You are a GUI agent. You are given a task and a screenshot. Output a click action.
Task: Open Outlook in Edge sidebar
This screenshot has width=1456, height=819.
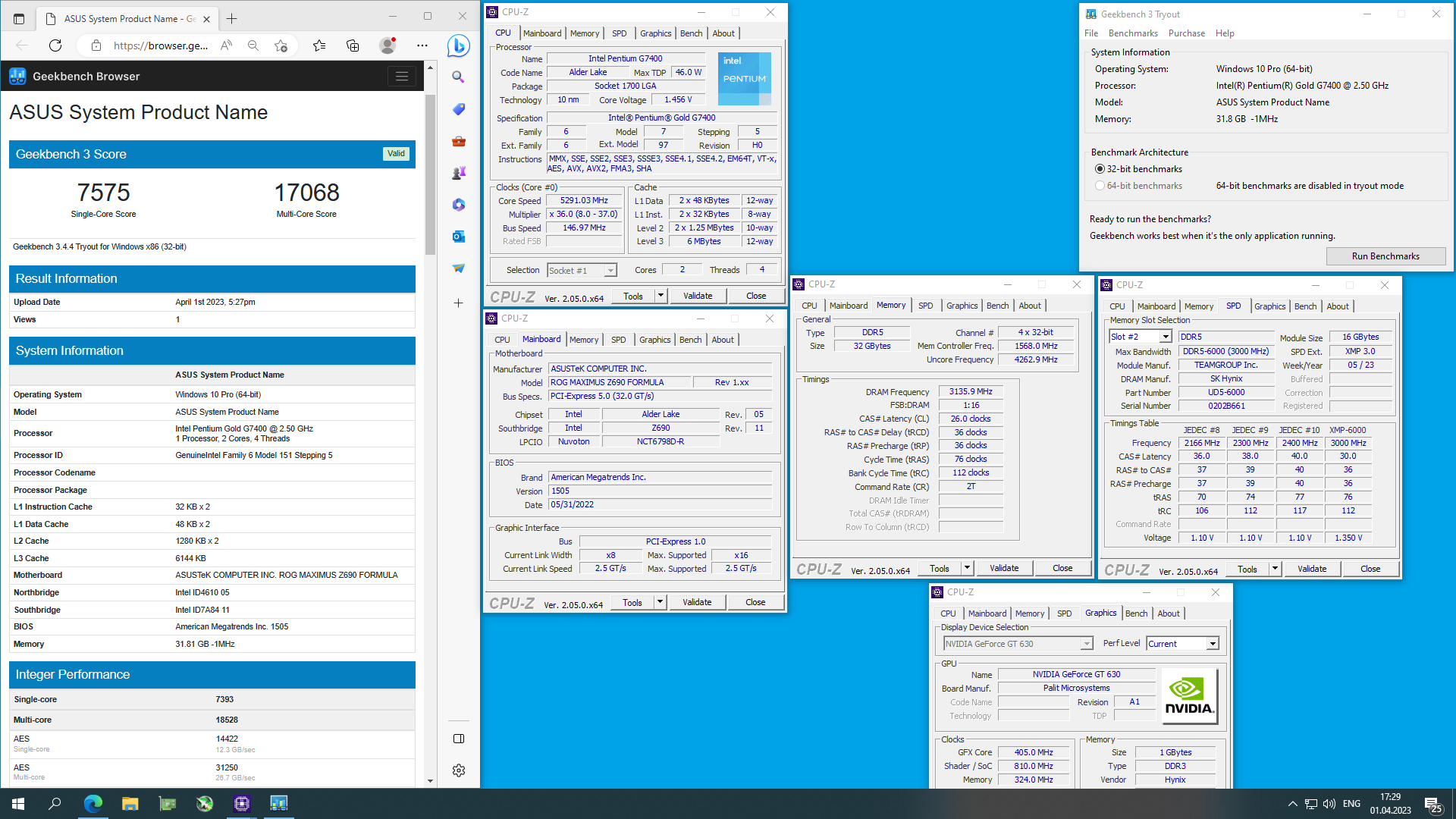point(458,237)
